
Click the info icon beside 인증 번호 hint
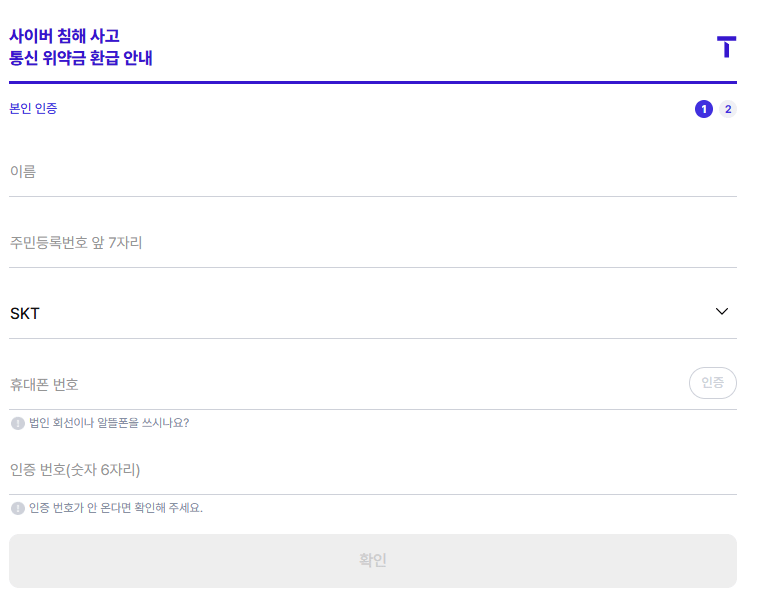click(17, 508)
